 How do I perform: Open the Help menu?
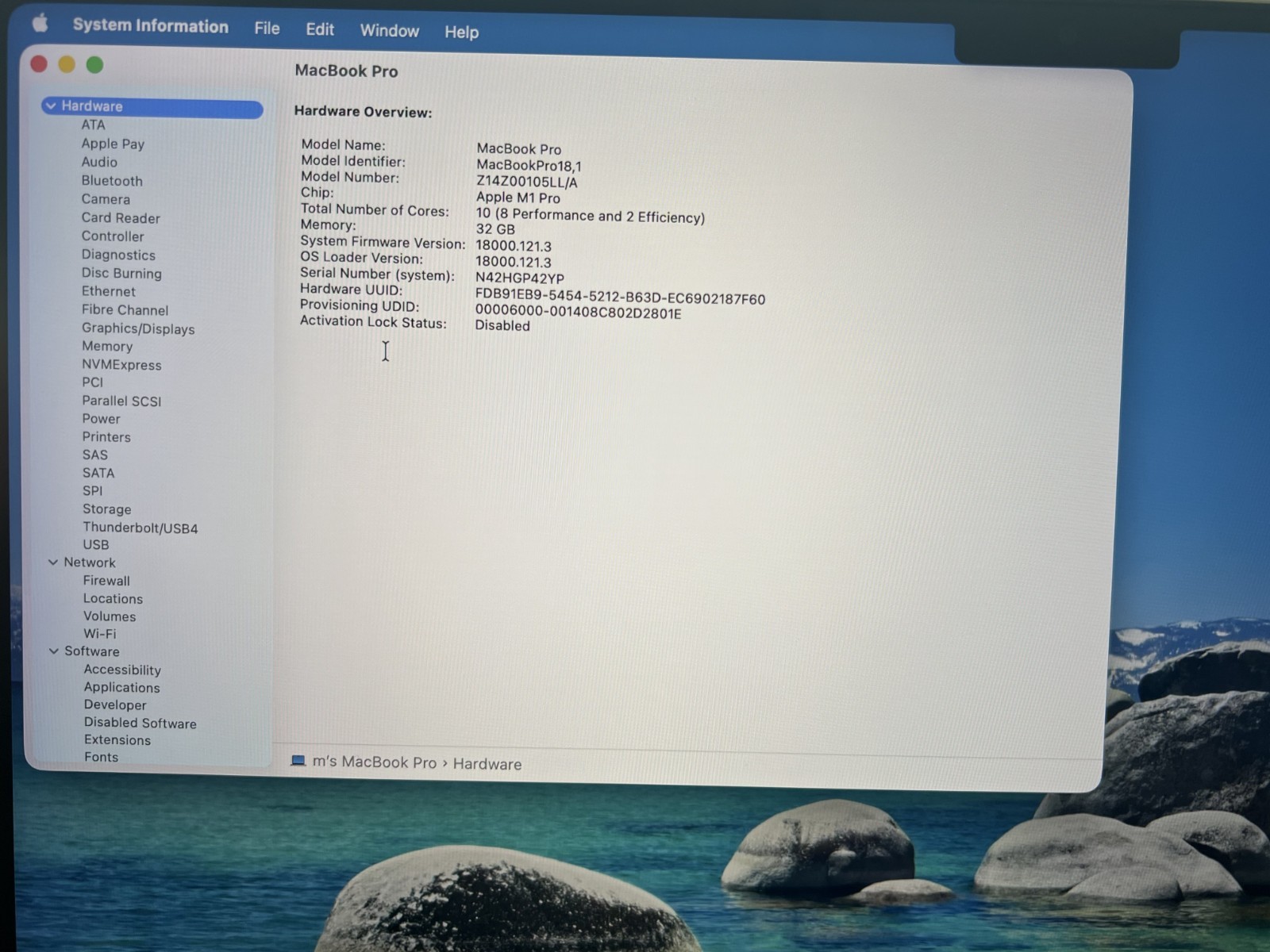[461, 33]
